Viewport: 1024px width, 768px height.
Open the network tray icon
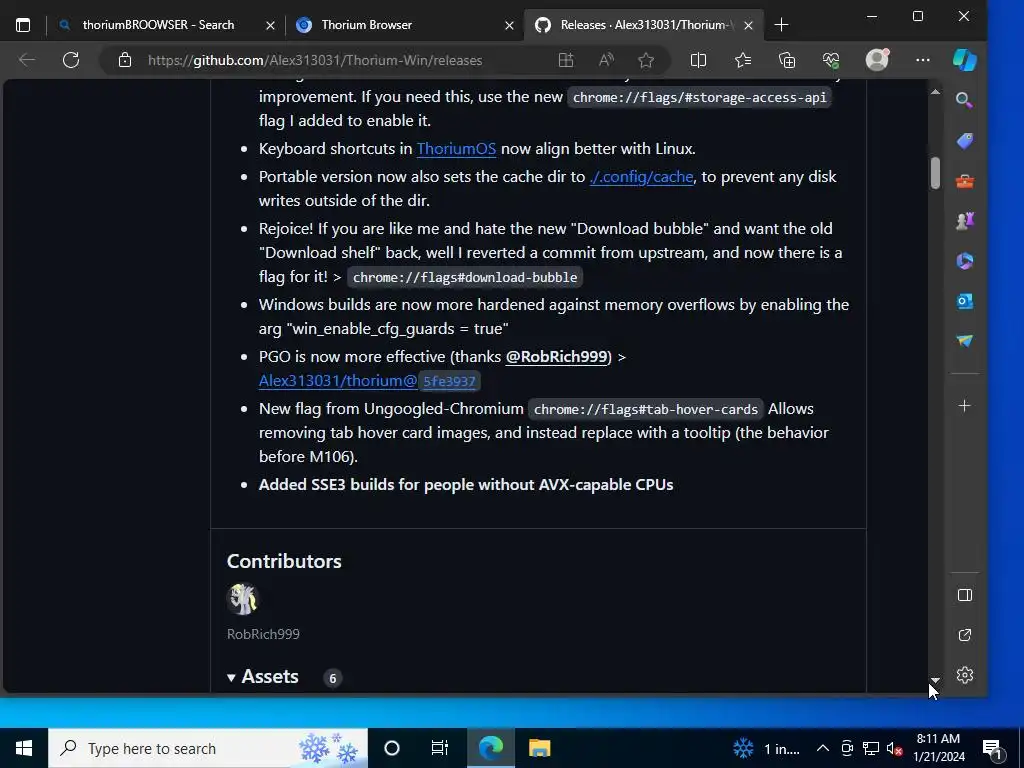[871, 748]
